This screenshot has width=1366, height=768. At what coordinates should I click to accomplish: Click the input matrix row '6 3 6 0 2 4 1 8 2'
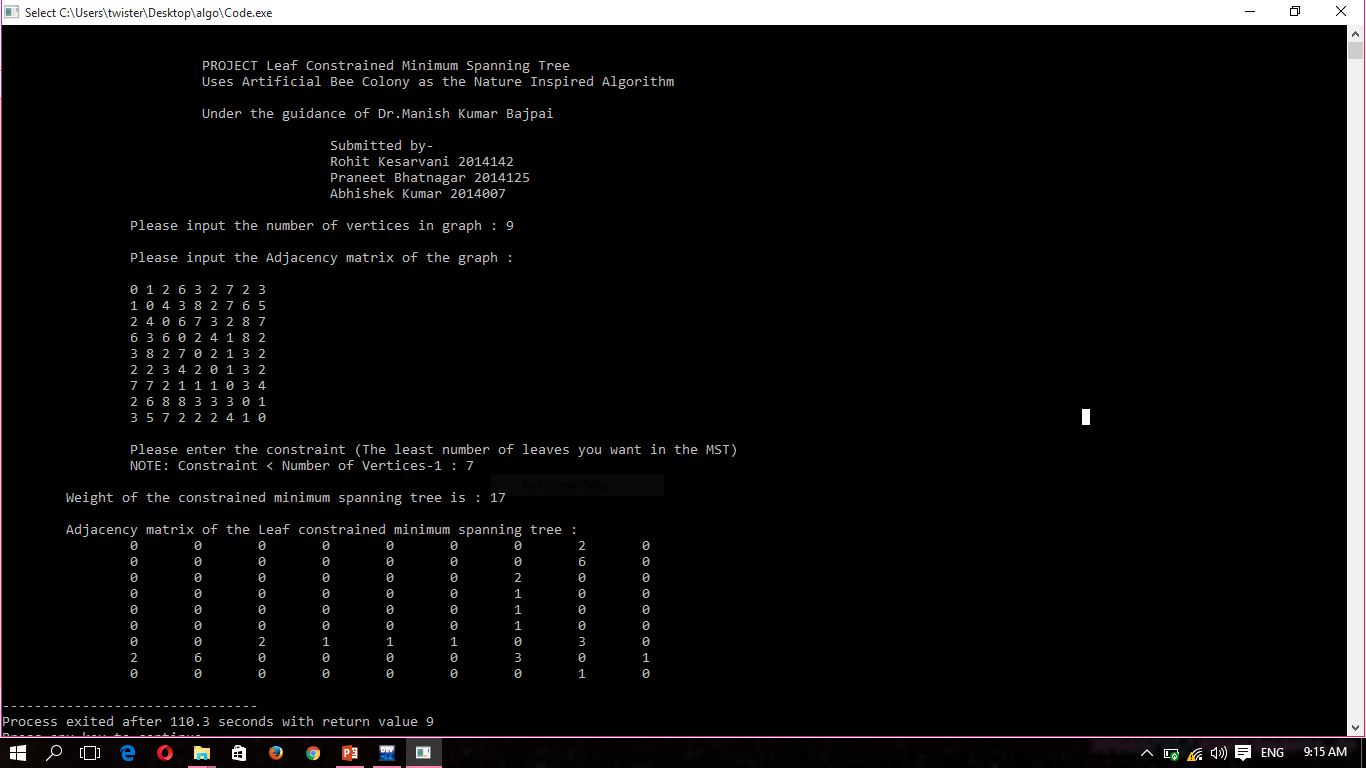coord(198,337)
